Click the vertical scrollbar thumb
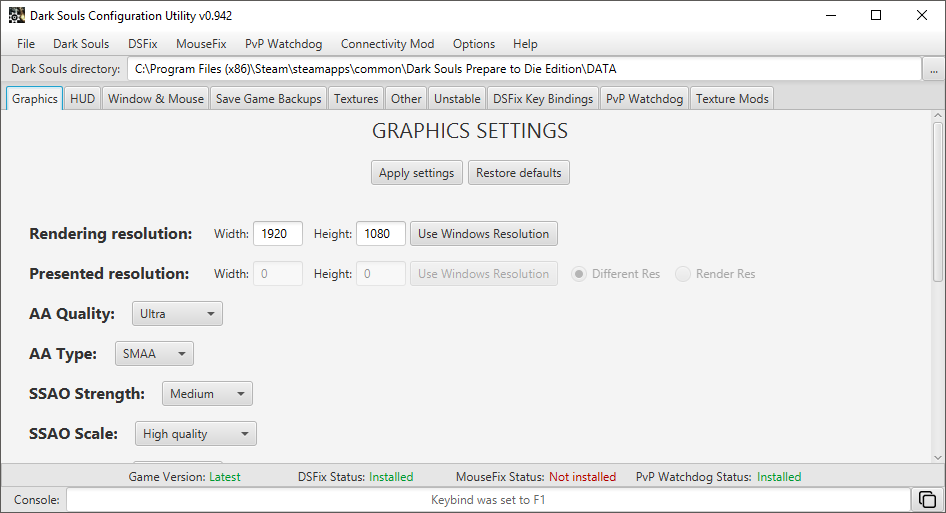 click(938, 201)
